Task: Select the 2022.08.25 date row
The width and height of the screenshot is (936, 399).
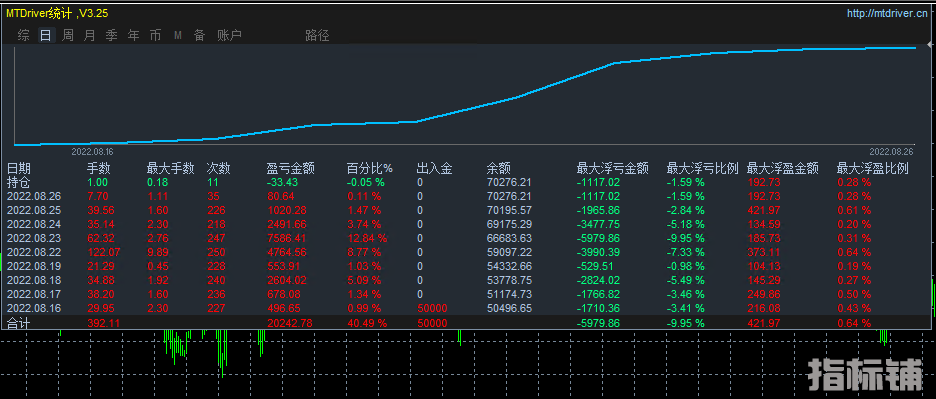Action: click(33, 210)
